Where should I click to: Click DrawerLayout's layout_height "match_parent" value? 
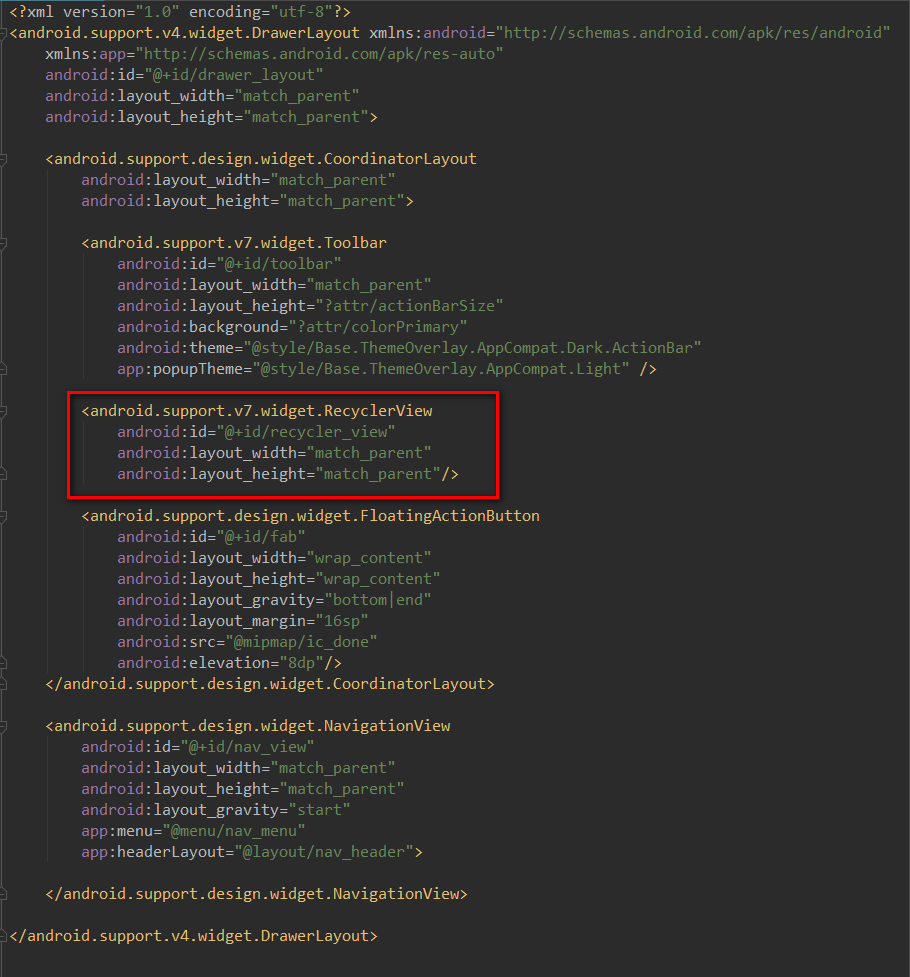(x=305, y=117)
